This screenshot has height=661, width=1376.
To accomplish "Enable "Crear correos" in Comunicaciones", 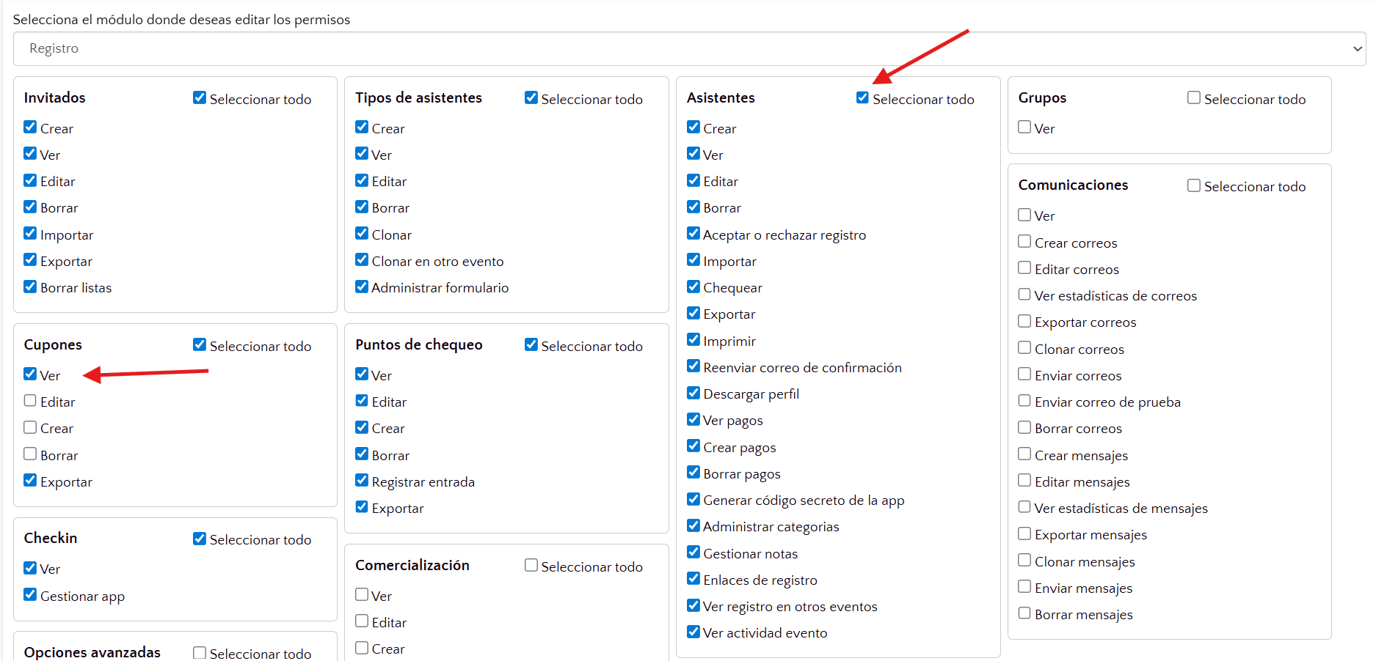I will click(1024, 242).
